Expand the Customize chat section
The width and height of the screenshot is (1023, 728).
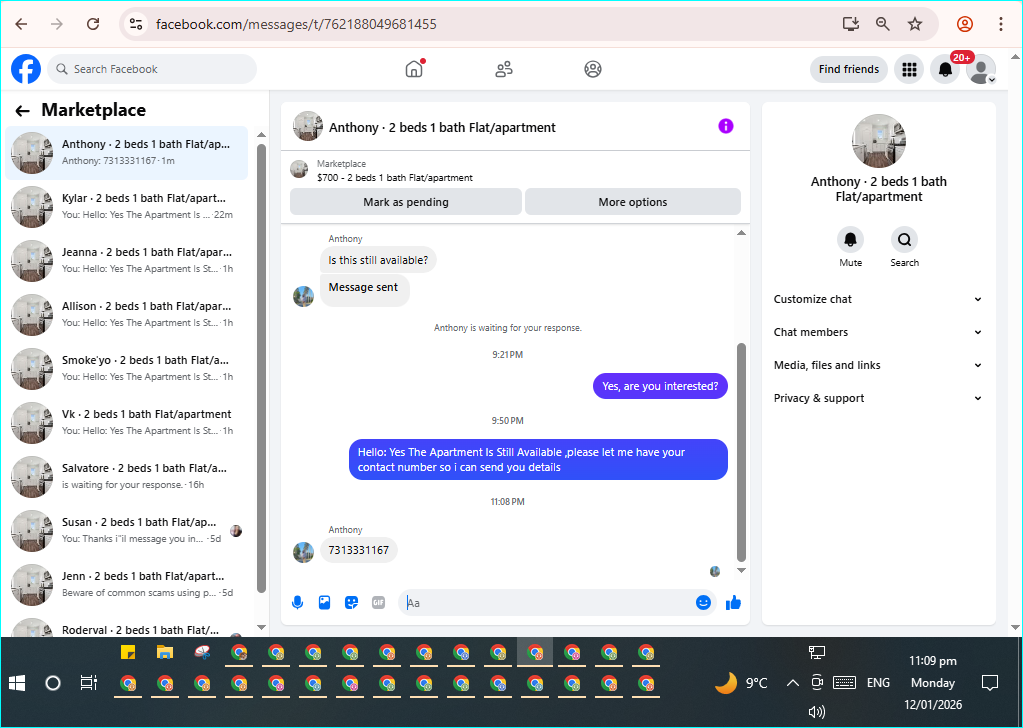coord(878,299)
